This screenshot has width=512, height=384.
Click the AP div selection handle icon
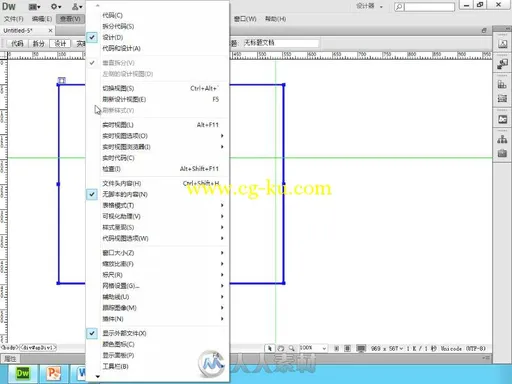[62, 80]
